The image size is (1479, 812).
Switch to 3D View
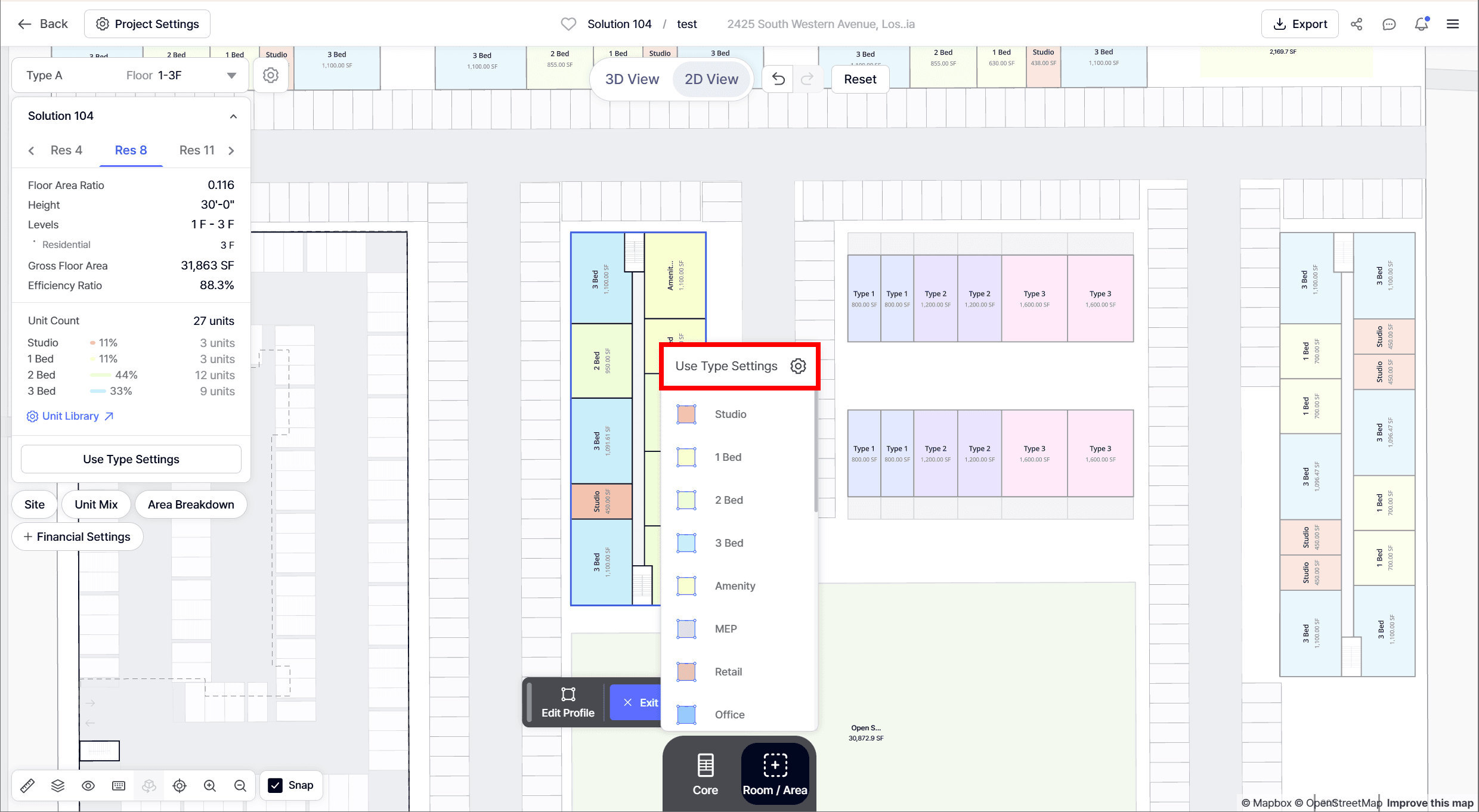[632, 79]
